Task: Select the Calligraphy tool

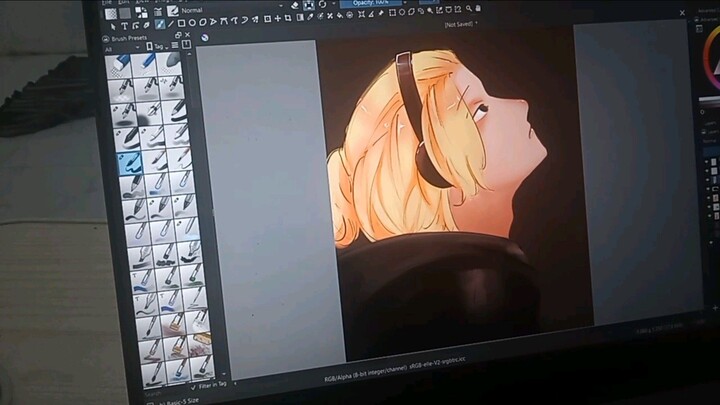Action: 146,25
